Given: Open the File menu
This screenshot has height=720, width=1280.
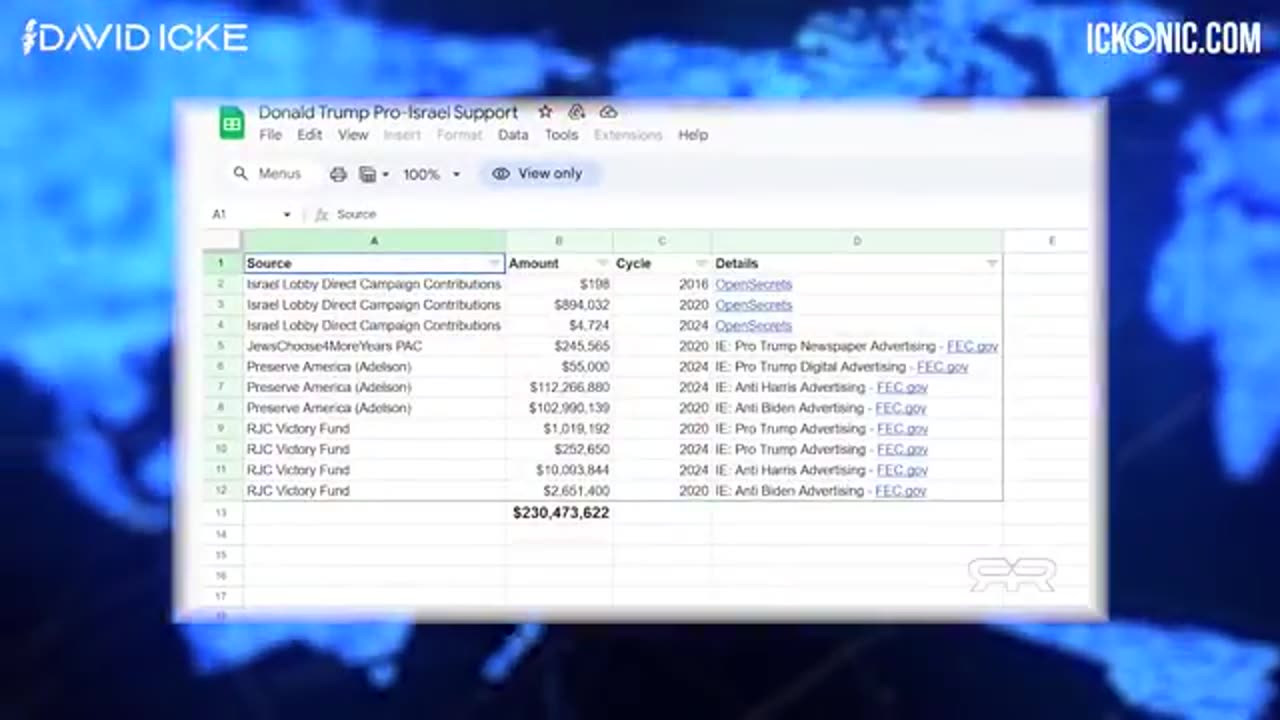Looking at the screenshot, I should pyautogui.click(x=270, y=135).
